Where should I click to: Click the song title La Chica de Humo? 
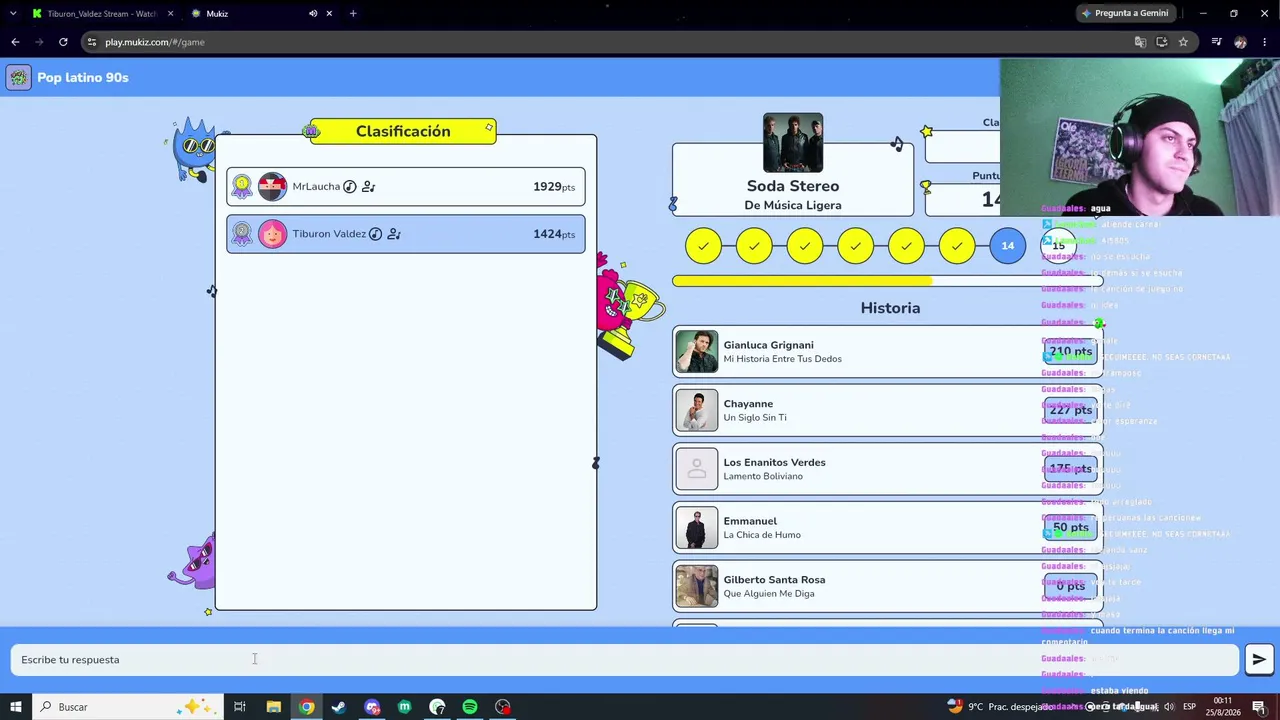click(762, 535)
